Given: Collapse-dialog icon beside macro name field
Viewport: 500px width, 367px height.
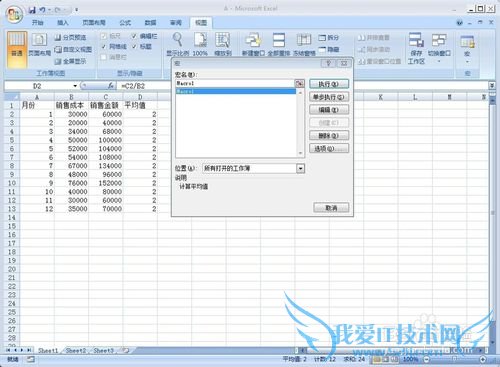Looking at the screenshot, I should click(299, 83).
